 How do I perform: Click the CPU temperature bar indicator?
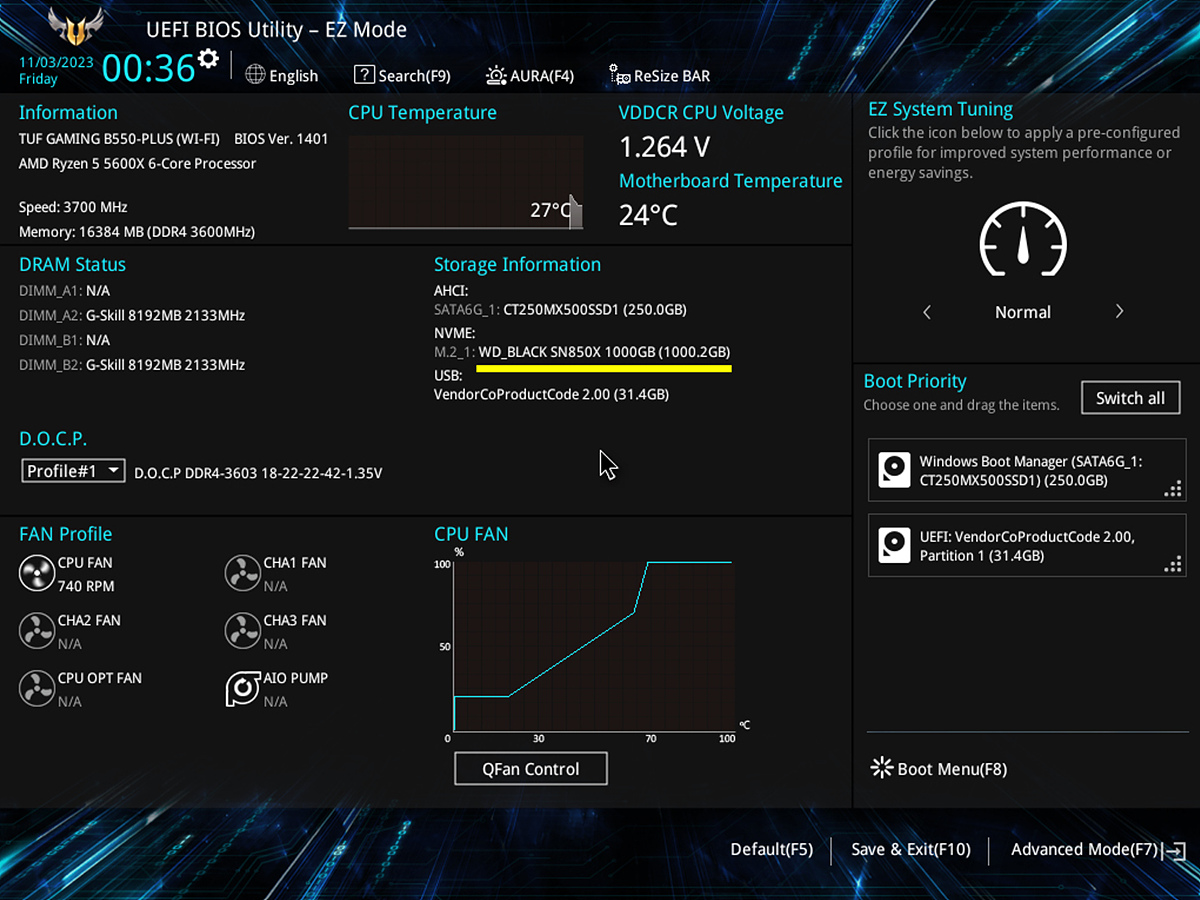[x=575, y=211]
